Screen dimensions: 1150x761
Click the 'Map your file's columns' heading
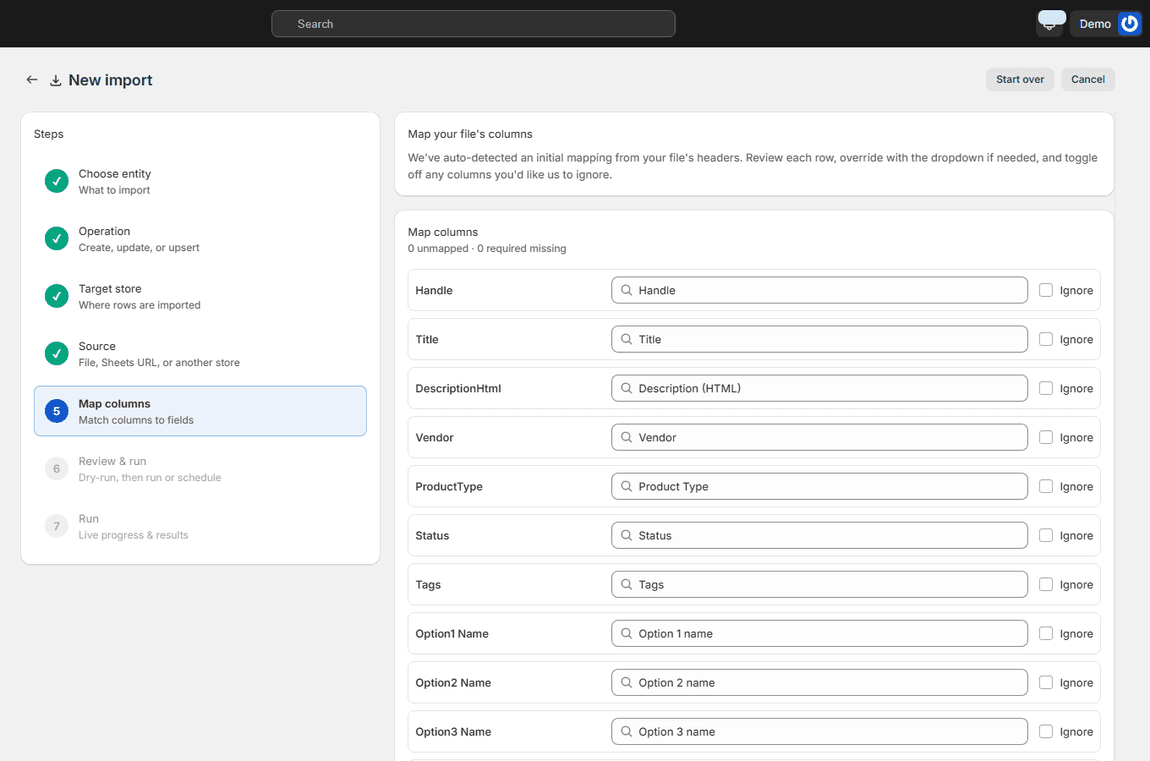pos(470,134)
